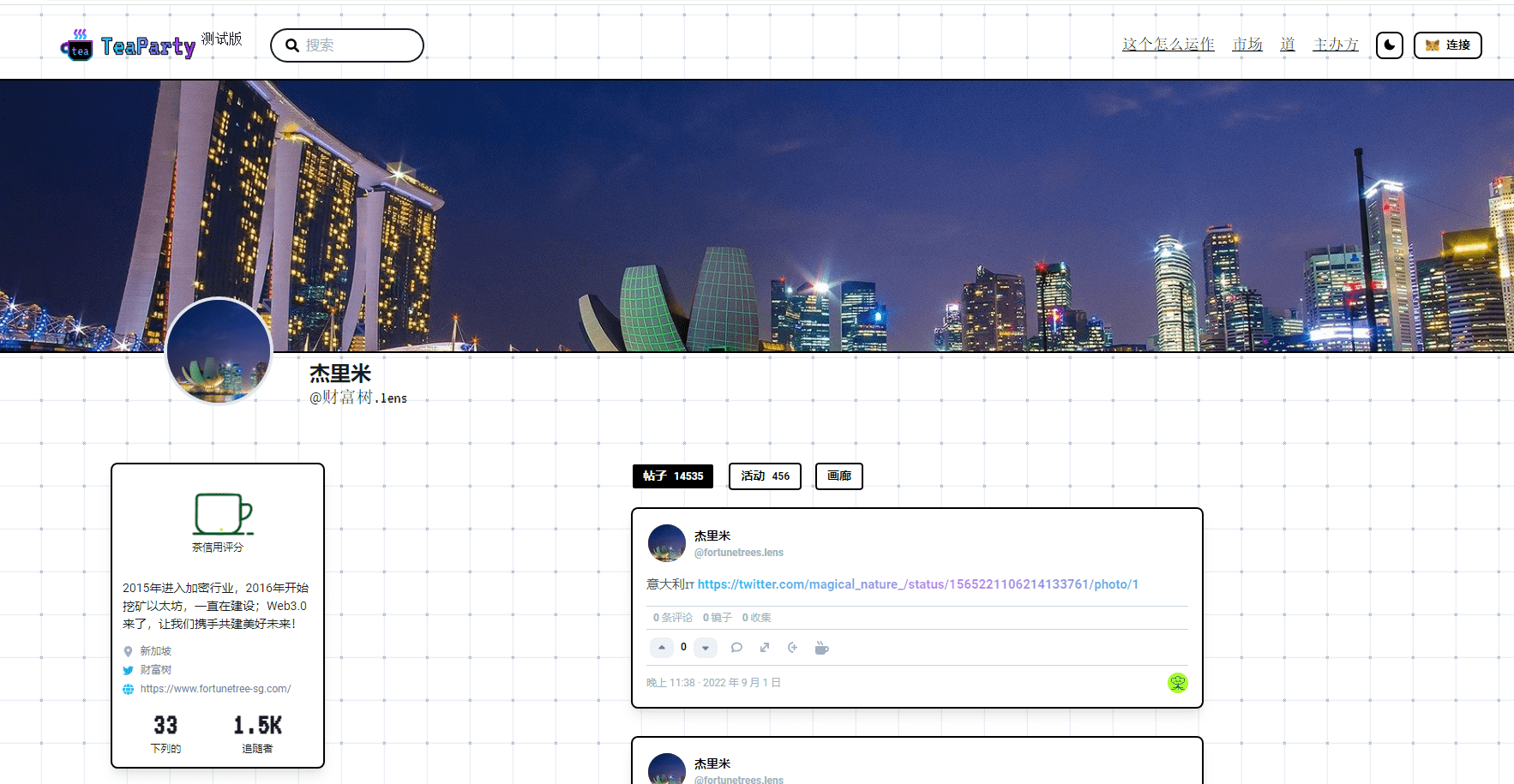Click the MetaMask fox on the 连接 button
1514x784 pixels.
pos(1431,45)
